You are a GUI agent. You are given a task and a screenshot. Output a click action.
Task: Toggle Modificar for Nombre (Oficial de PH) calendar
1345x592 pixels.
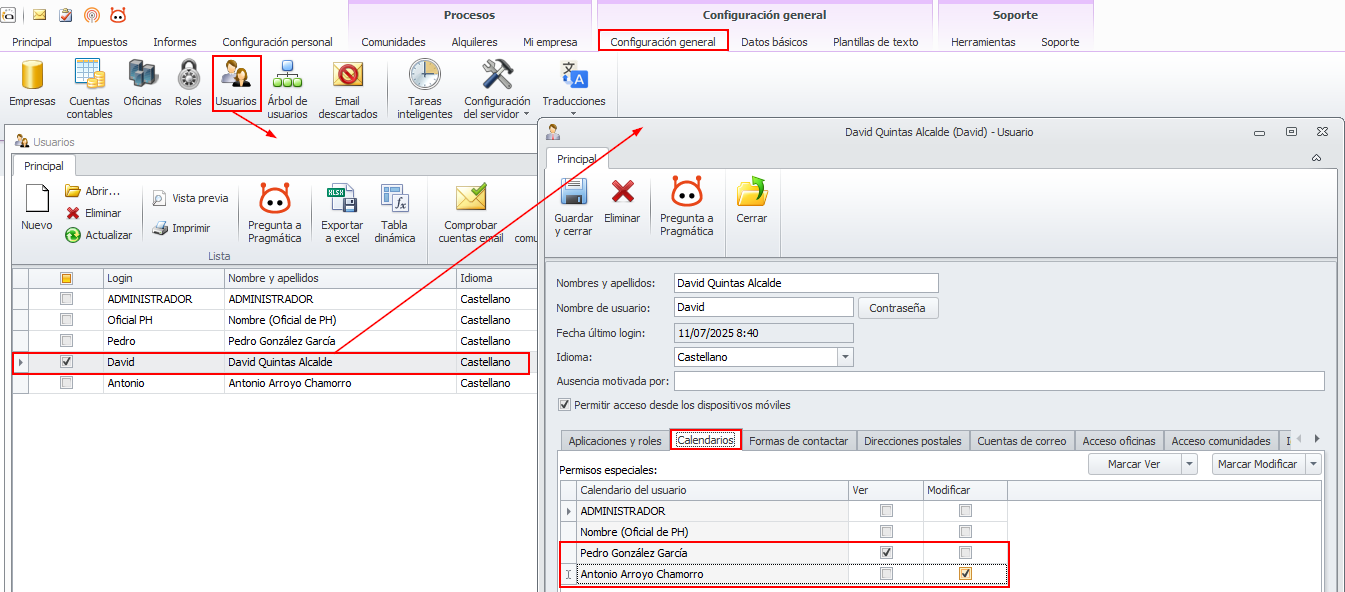point(965,532)
